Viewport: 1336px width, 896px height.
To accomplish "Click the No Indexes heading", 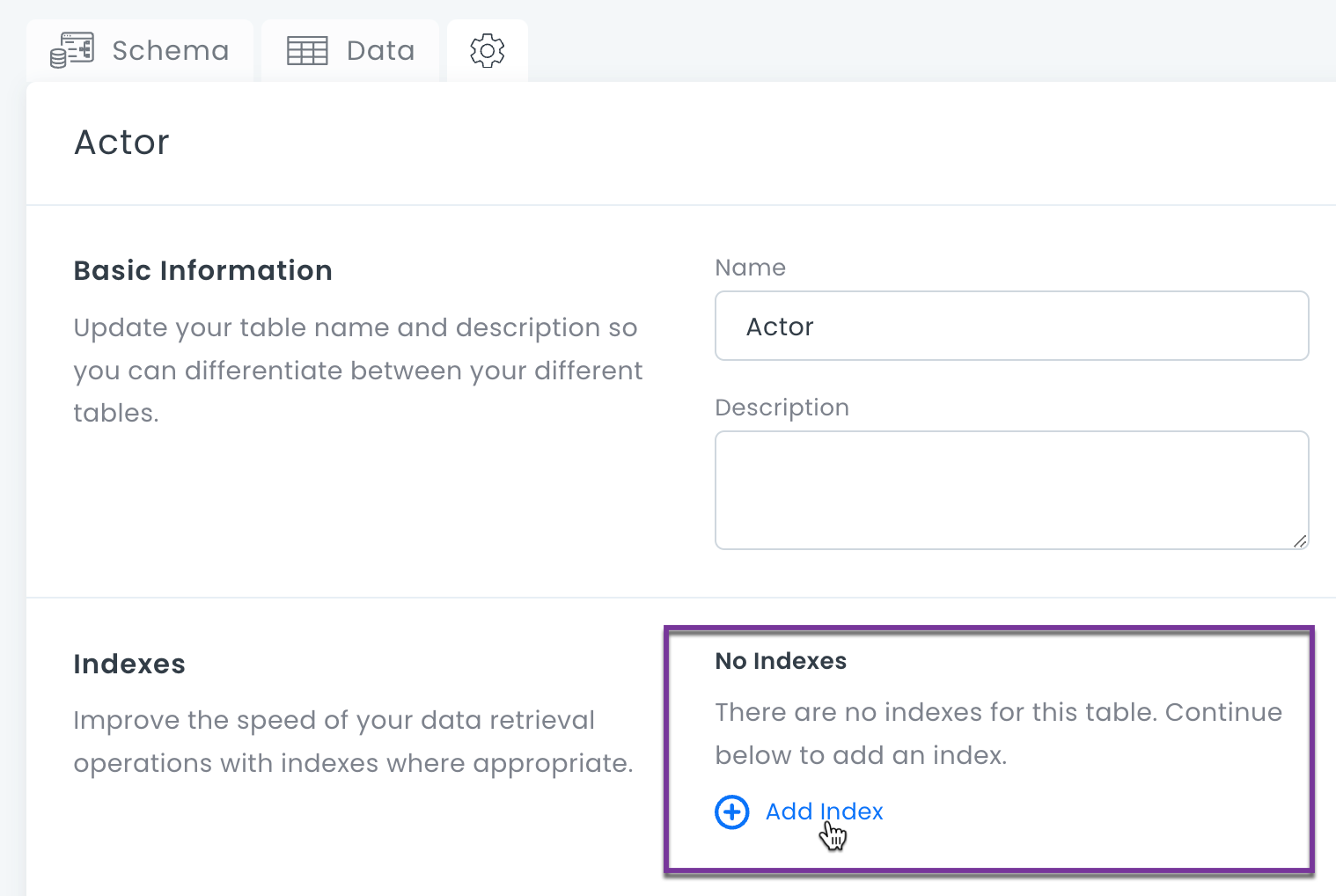I will pyautogui.click(x=781, y=661).
